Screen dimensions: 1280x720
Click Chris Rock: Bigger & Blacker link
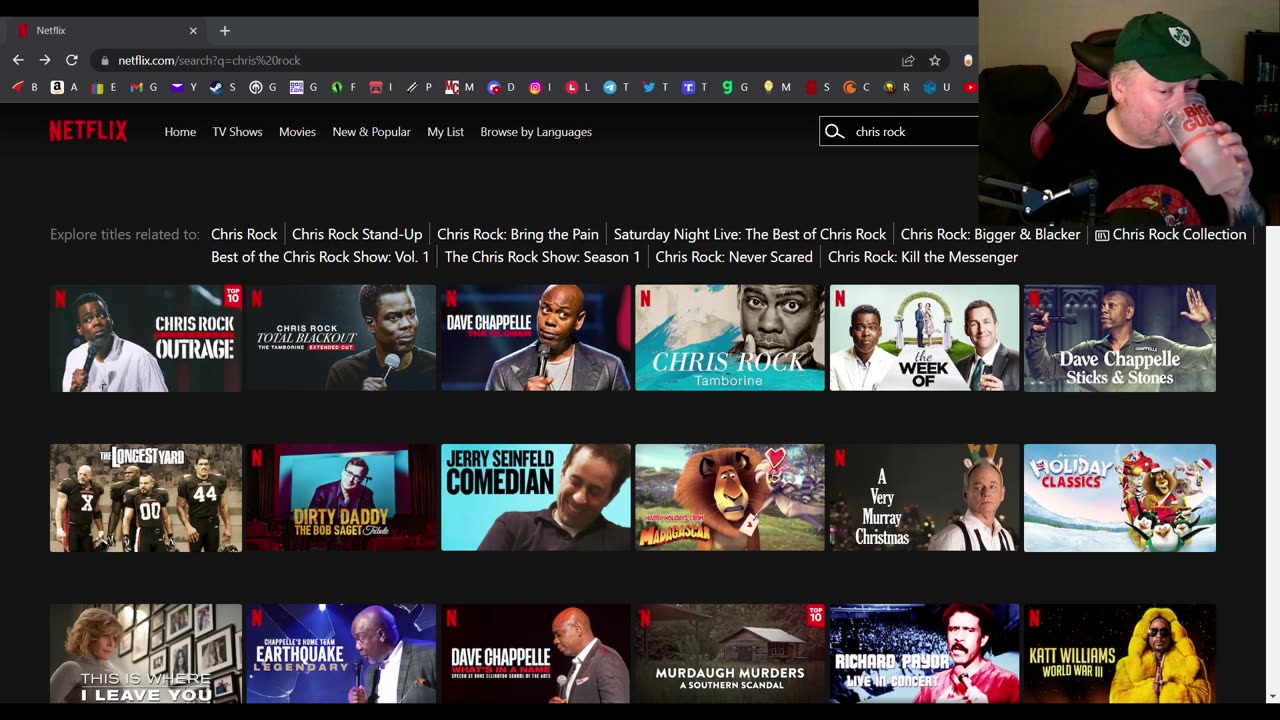[990, 234]
